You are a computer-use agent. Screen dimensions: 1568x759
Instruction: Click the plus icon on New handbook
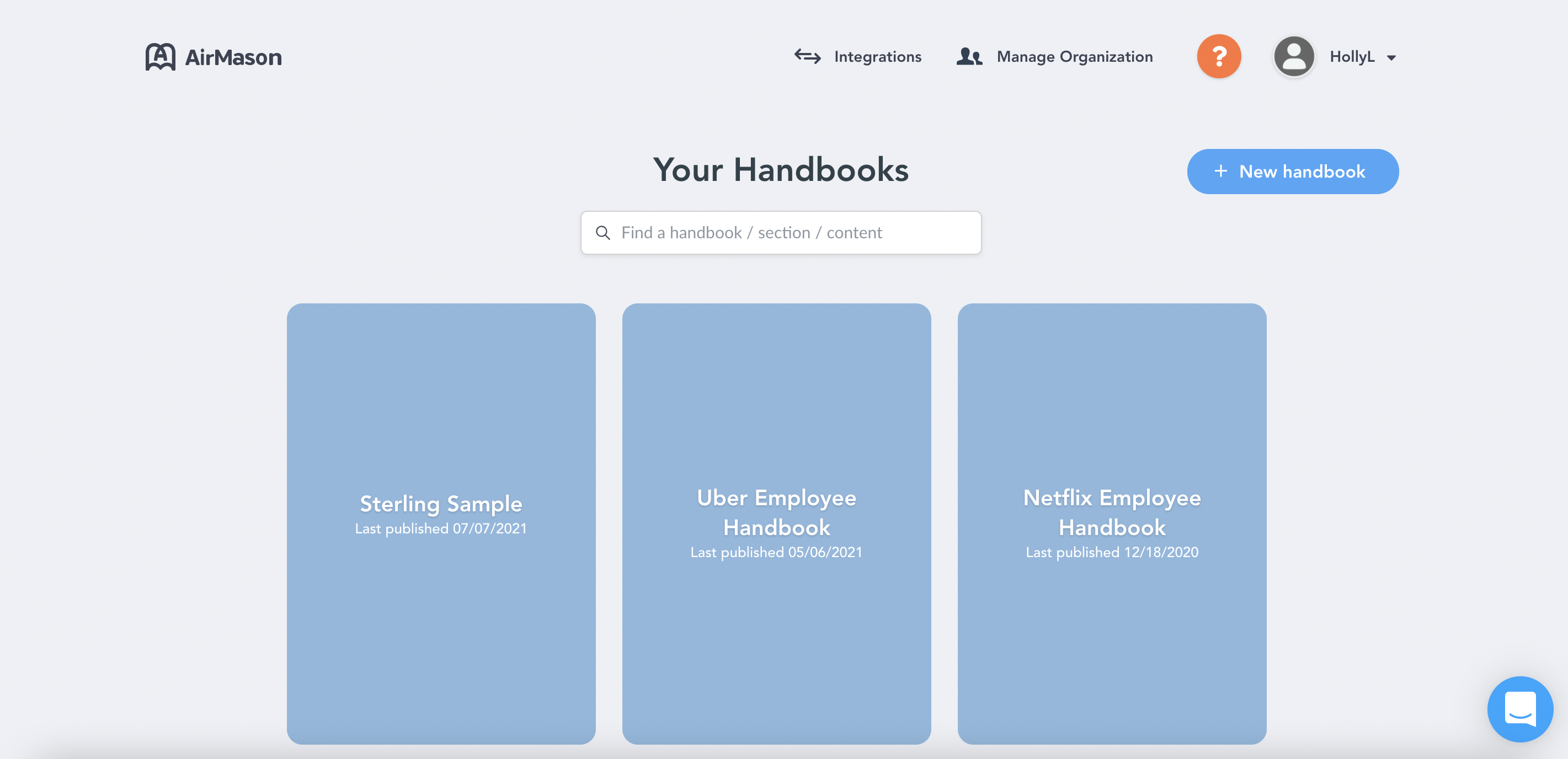pyautogui.click(x=1220, y=172)
